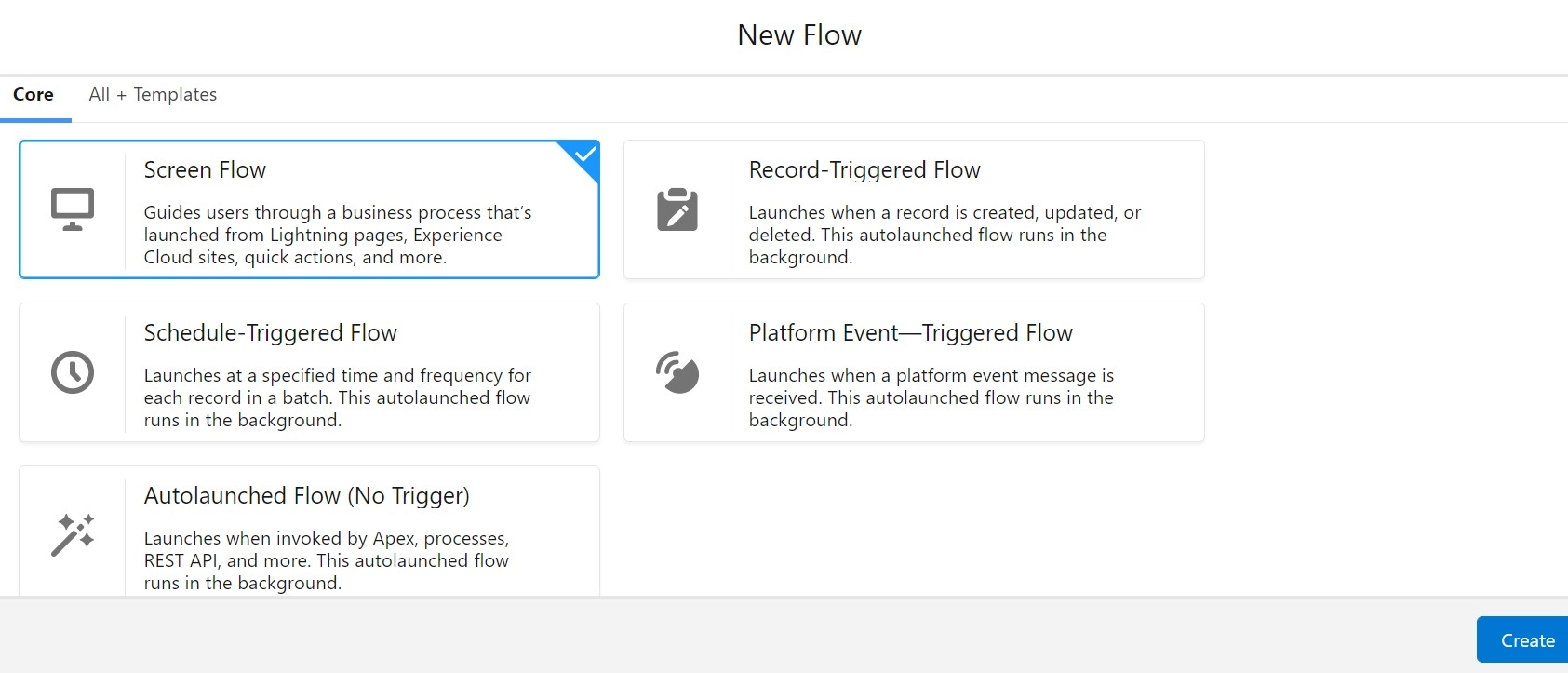Choose the Autolaunched Flow (No Trigger) title
This screenshot has height=673, width=1568.
point(307,496)
